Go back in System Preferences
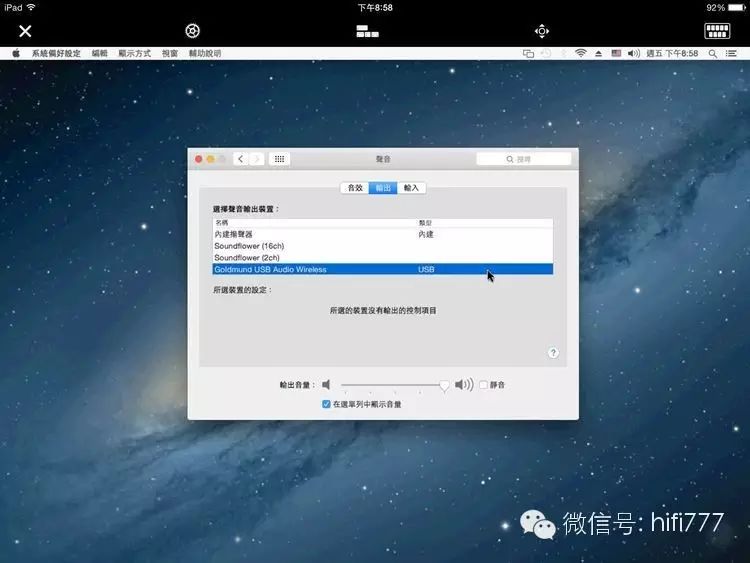This screenshot has width=750, height=563. pyautogui.click(x=241, y=159)
